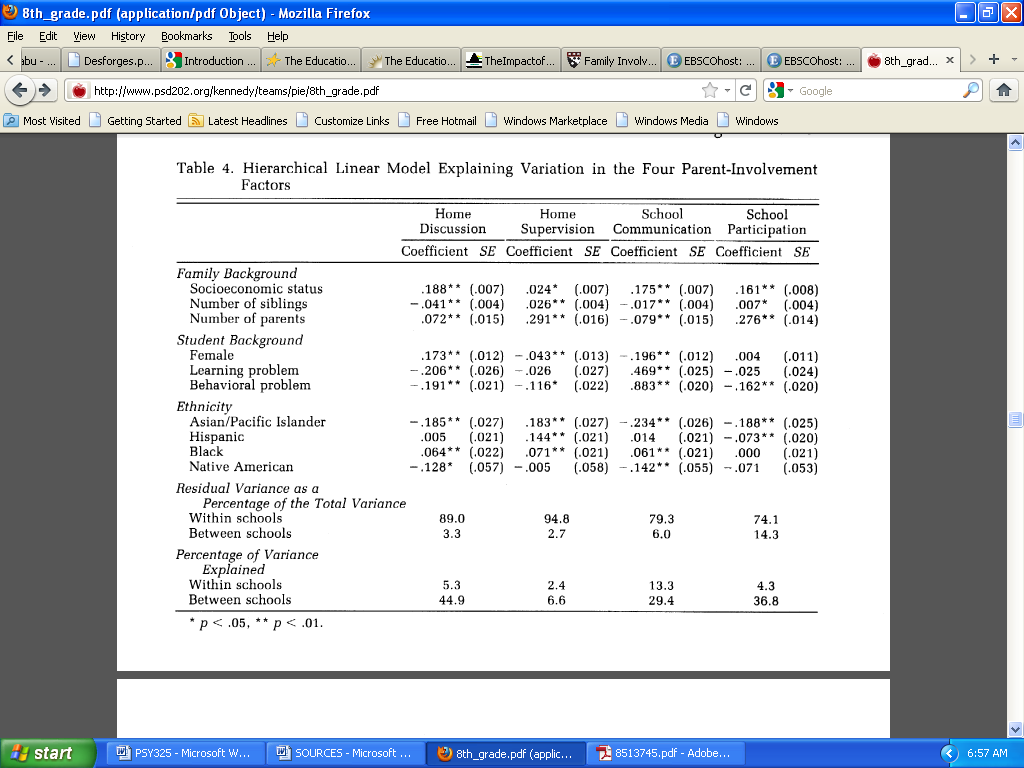Click the Google search input field

pos(875,91)
